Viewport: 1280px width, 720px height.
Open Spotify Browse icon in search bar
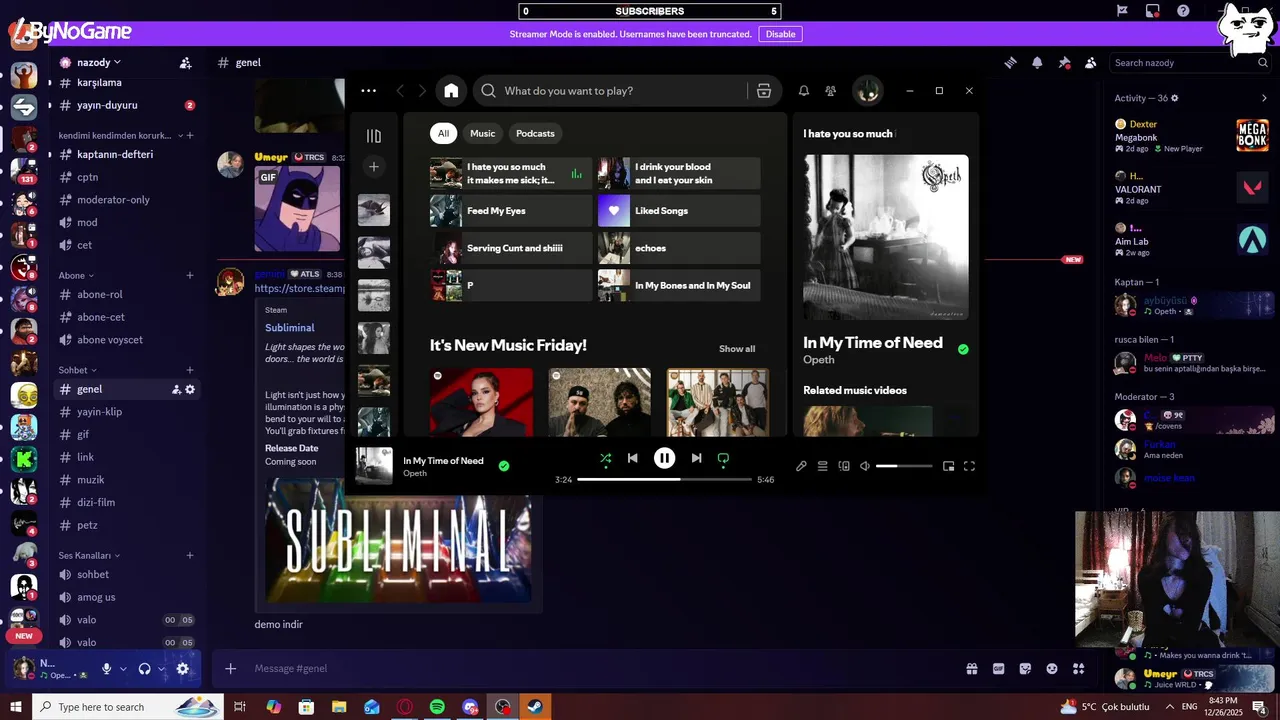tap(764, 91)
